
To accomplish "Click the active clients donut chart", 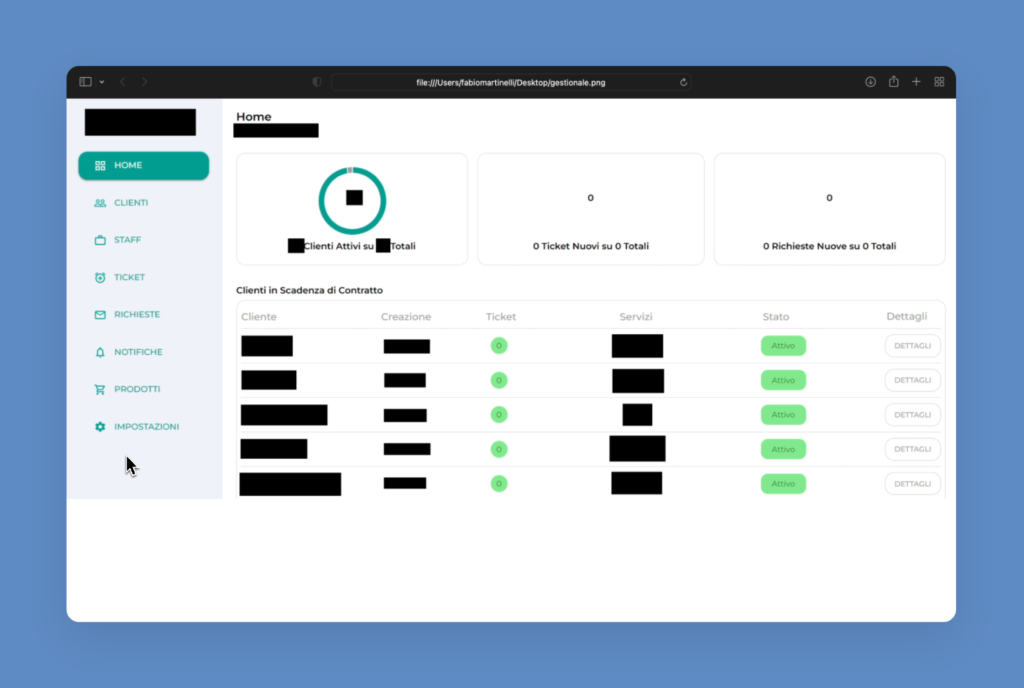I will tap(352, 199).
